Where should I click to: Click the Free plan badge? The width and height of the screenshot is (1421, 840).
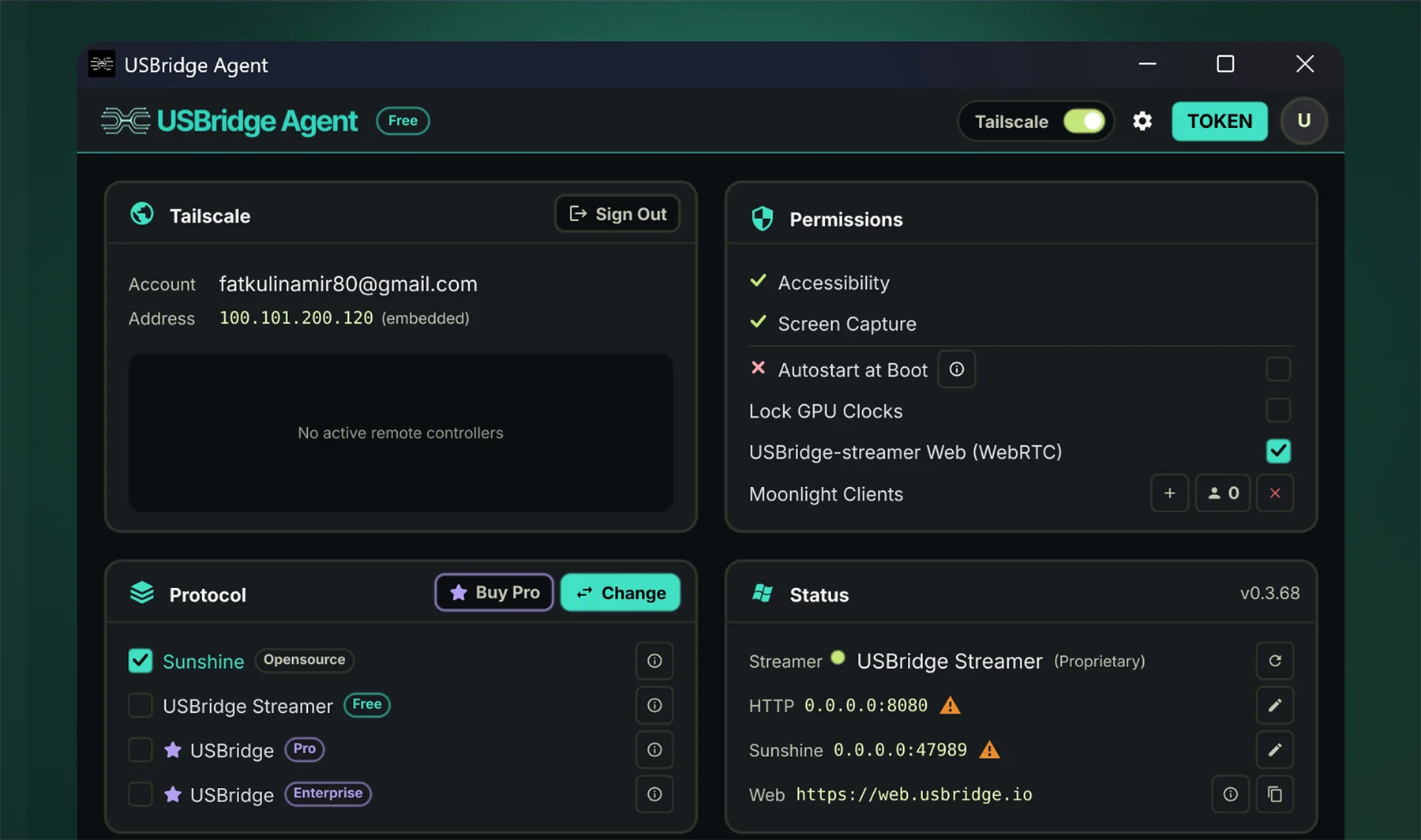[403, 121]
